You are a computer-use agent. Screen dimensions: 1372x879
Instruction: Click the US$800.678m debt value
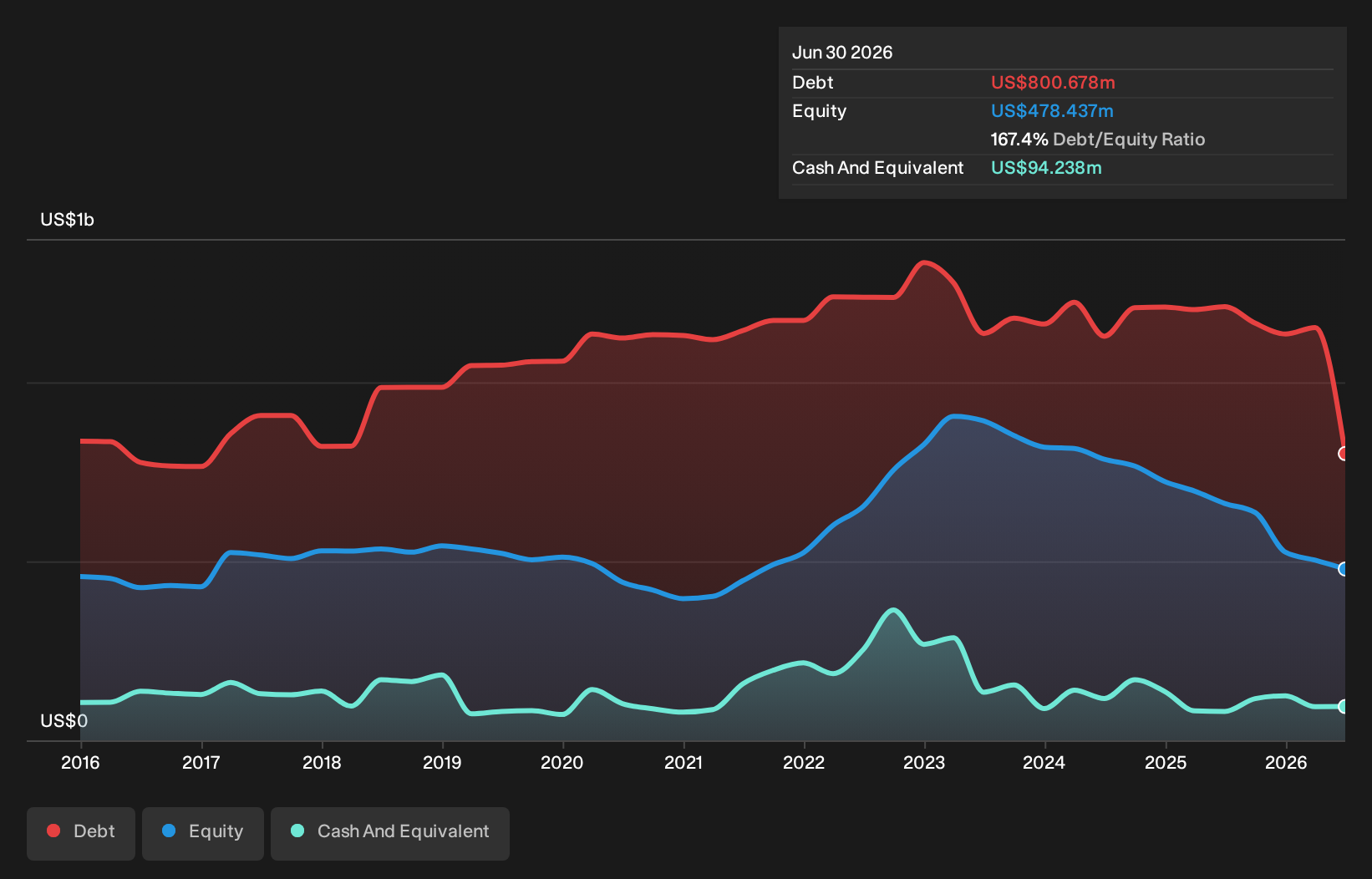coord(1053,83)
